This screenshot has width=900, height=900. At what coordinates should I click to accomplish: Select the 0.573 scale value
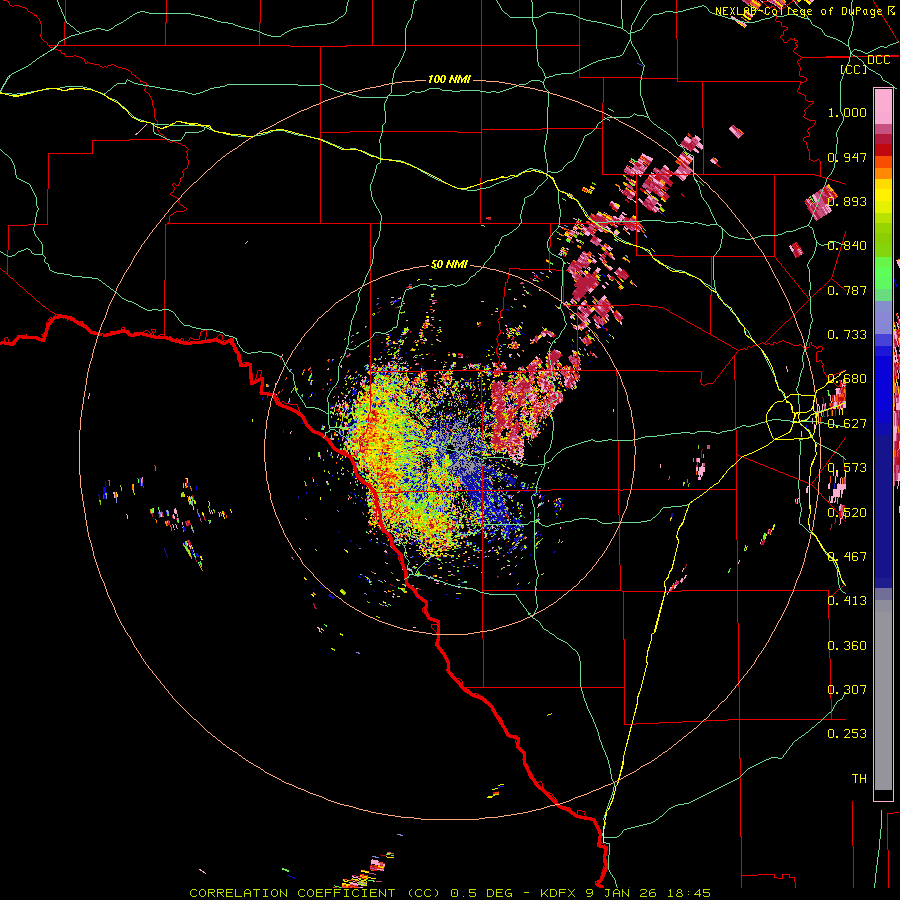tap(847, 468)
